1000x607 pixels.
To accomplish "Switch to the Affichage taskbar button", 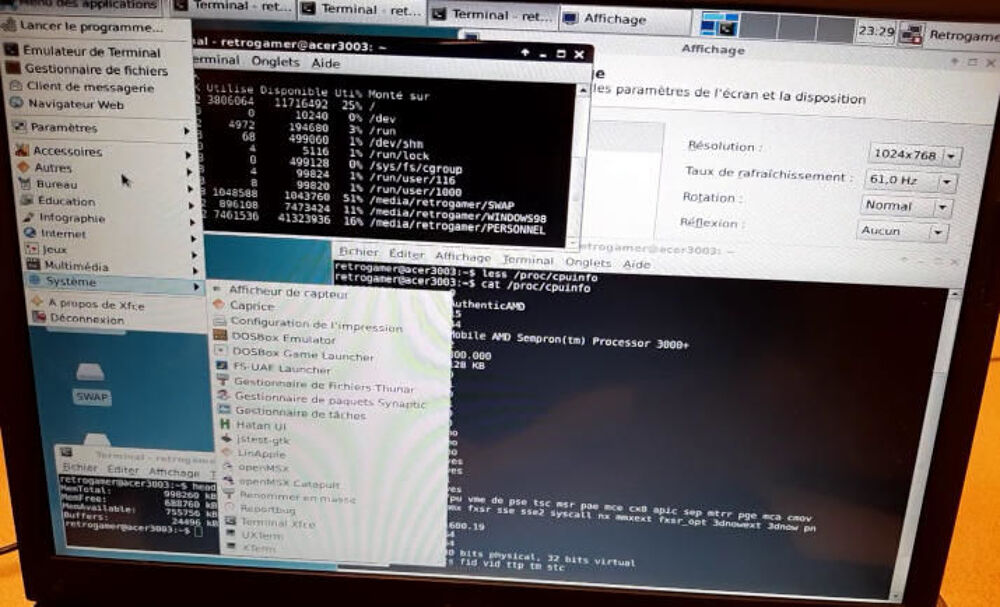I will (x=624, y=18).
